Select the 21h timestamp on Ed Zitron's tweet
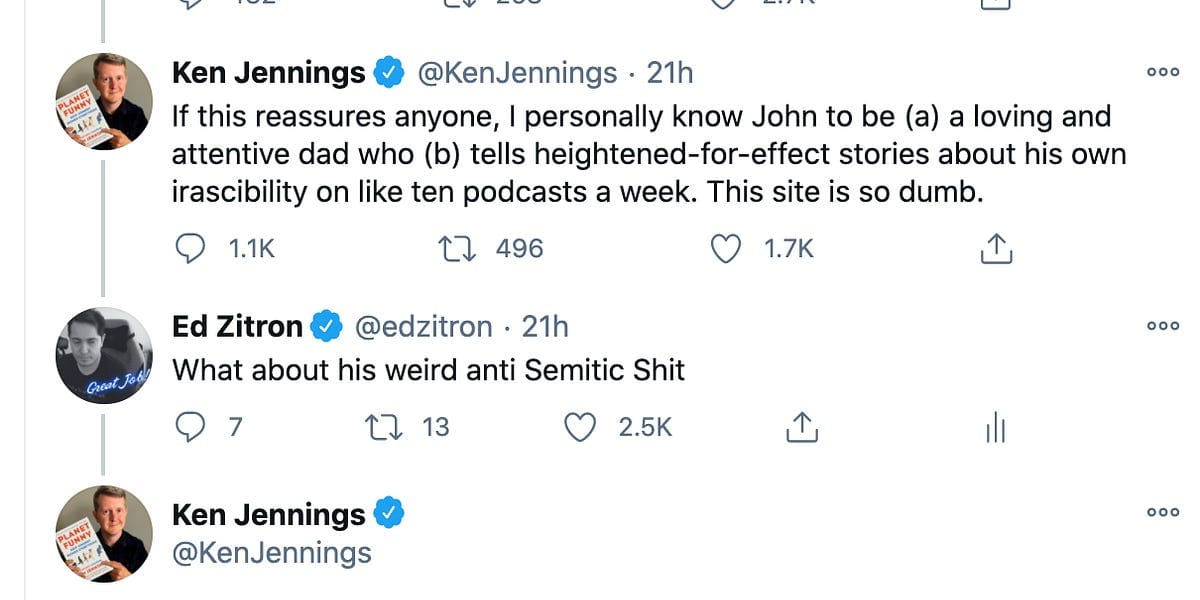Image resolution: width=1200 pixels, height=600 pixels. (x=546, y=325)
